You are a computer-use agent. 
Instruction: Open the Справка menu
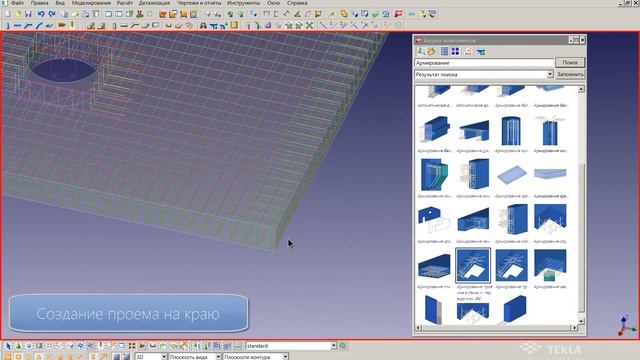click(297, 3)
